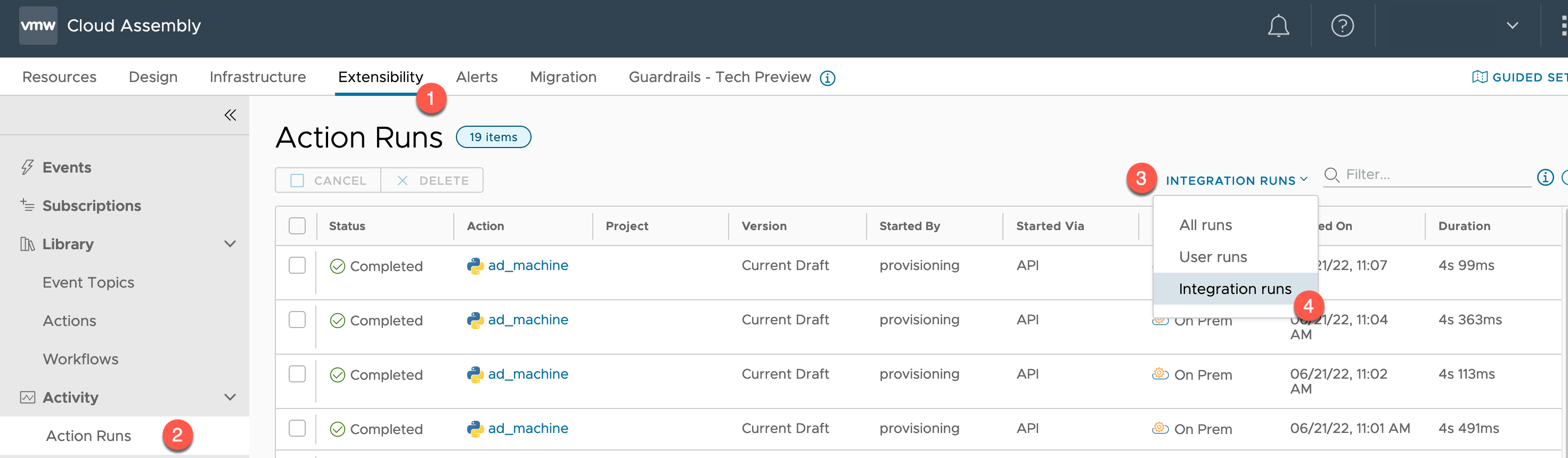Screen dimensions: 1568x458
Task: Click the 19 items badge
Action: (493, 137)
